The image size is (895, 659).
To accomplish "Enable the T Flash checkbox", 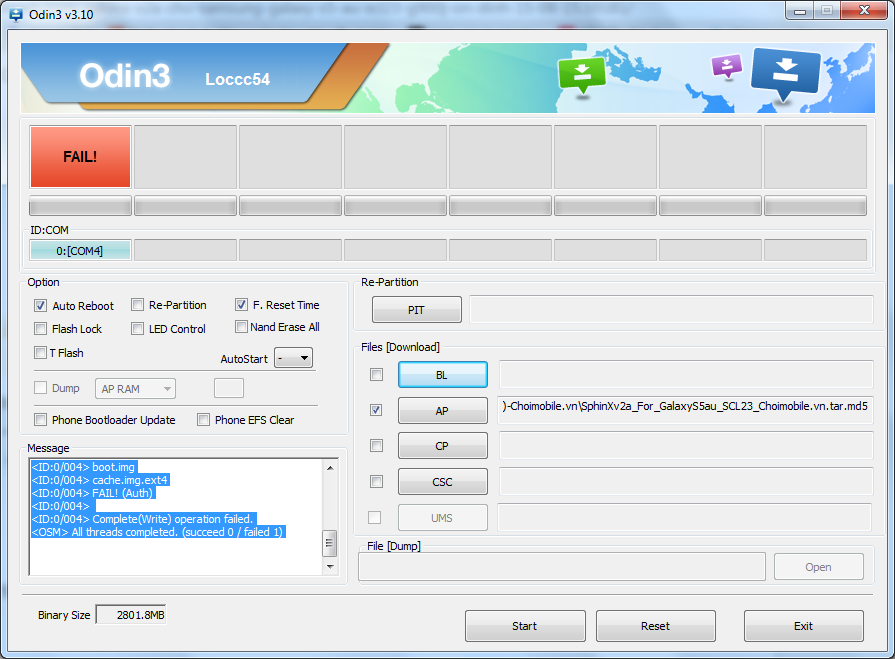I will tap(41, 353).
